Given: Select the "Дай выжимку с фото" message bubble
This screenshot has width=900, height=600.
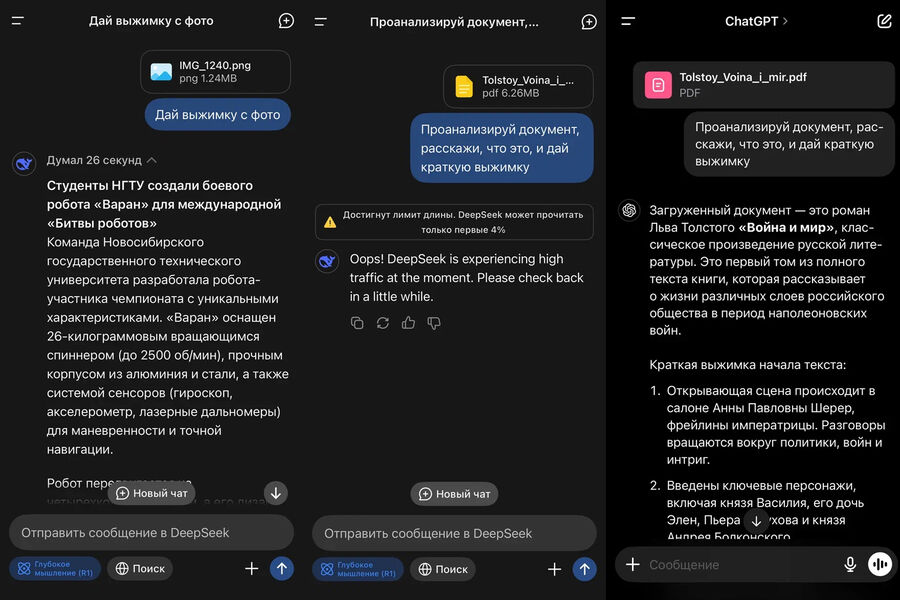Looking at the screenshot, I should (x=218, y=115).
